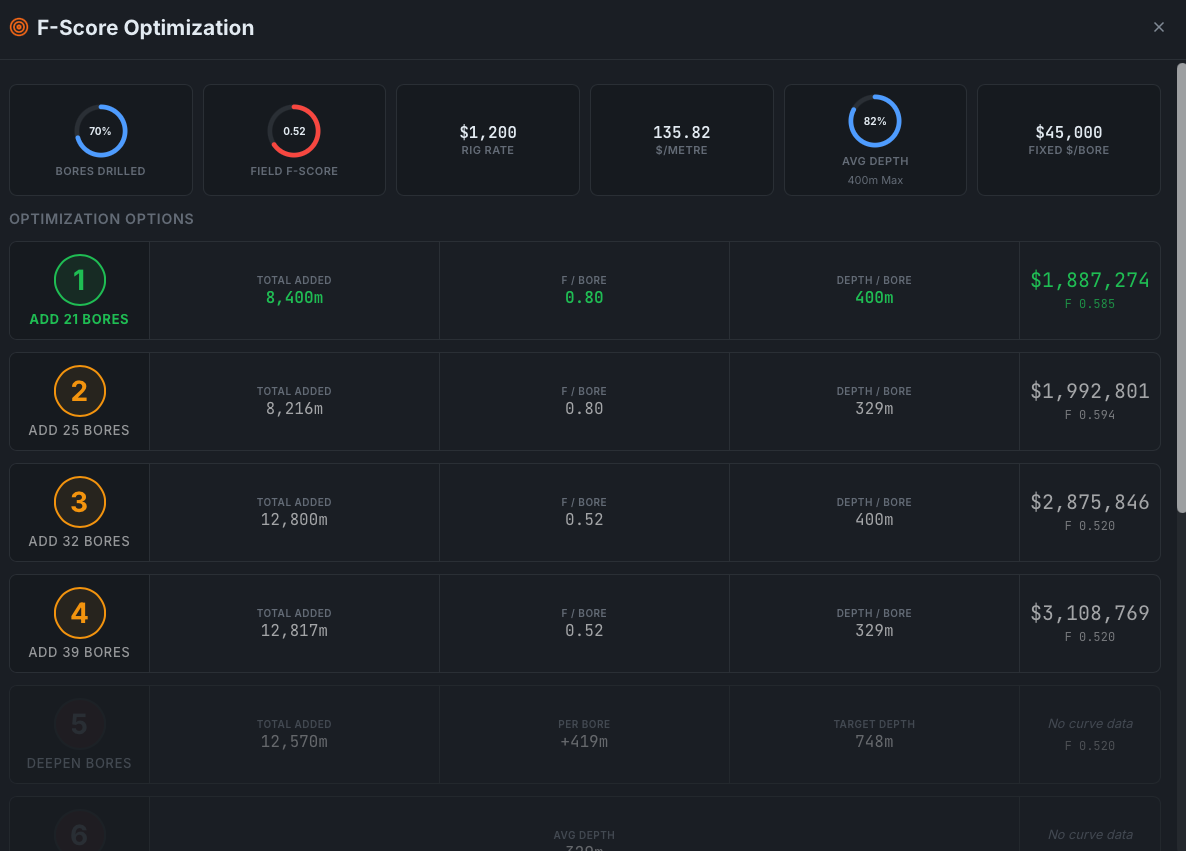Click the circled 2 for Add 25 Bores
This screenshot has width=1186, height=851.
pyautogui.click(x=79, y=391)
